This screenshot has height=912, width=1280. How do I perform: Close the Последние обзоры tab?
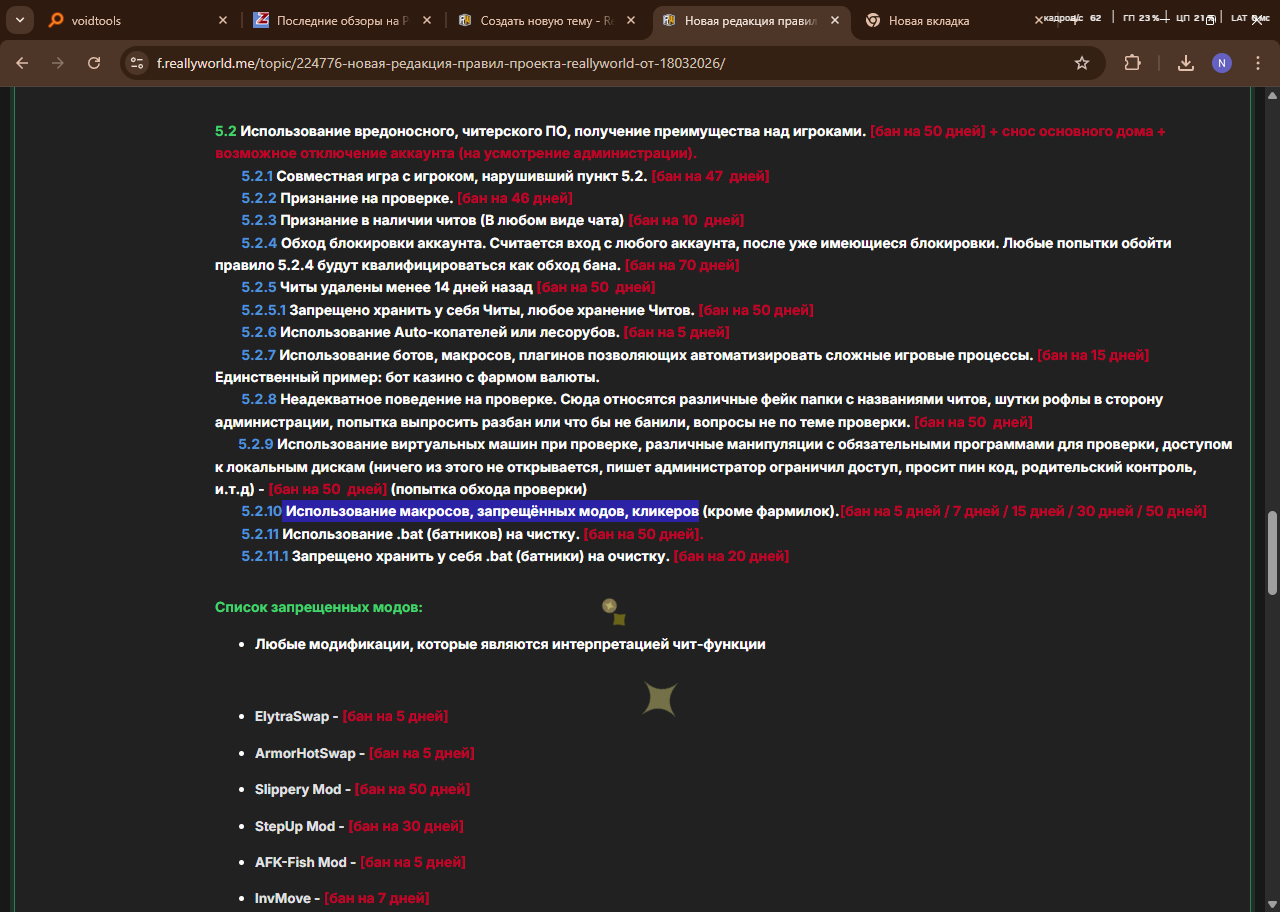(426, 20)
